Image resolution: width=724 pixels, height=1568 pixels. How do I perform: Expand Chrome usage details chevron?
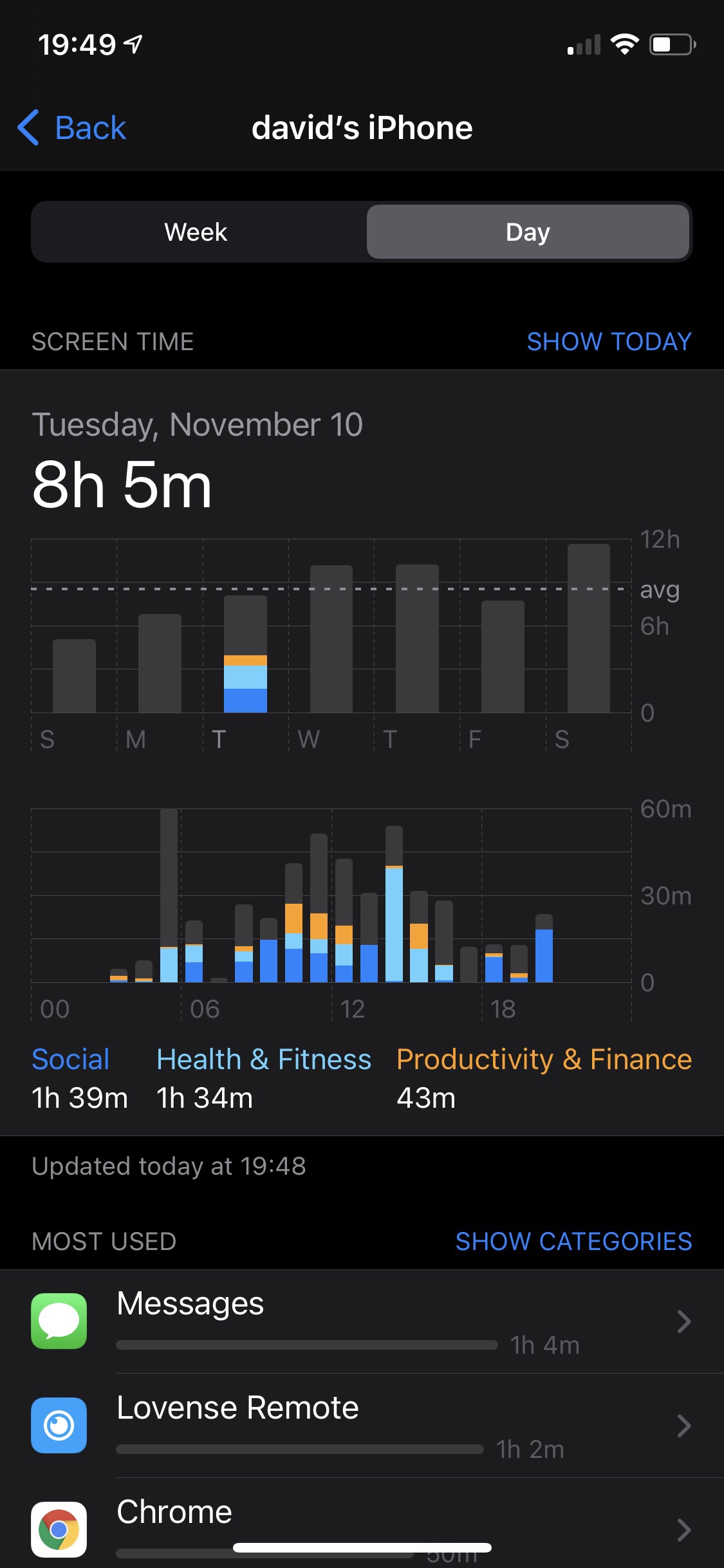[x=683, y=1529]
